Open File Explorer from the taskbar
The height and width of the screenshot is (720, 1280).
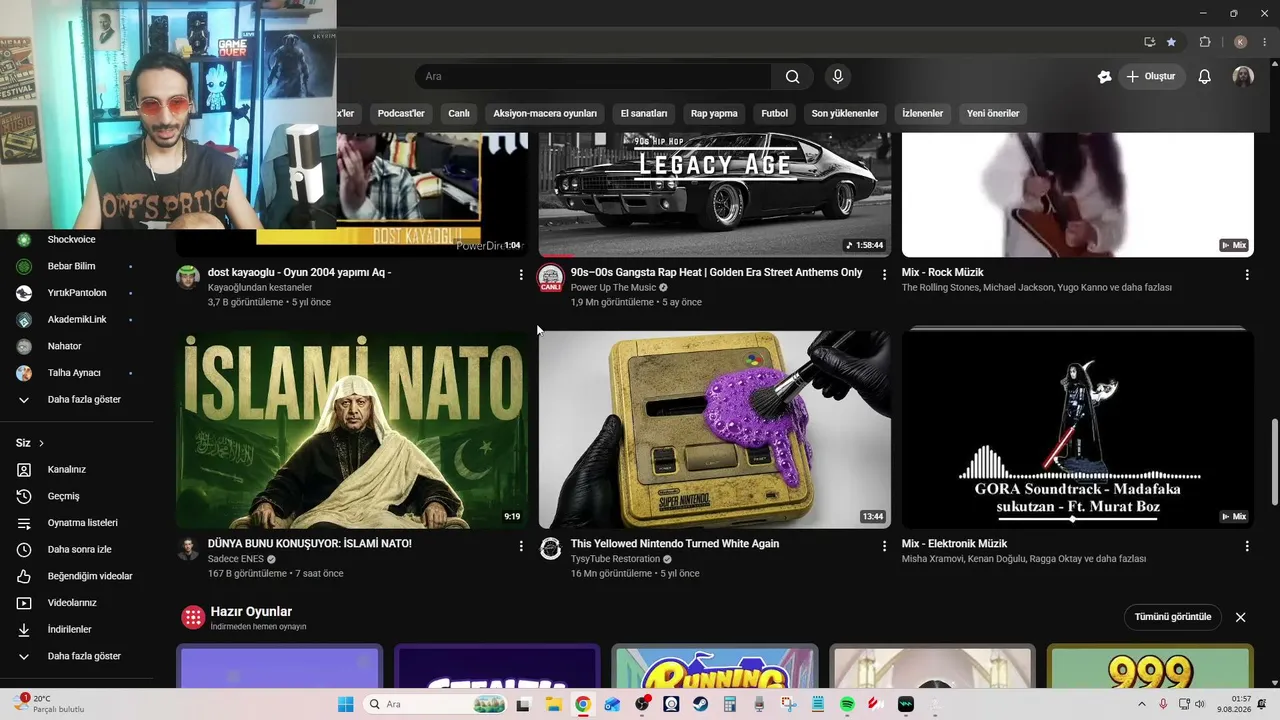coord(553,704)
